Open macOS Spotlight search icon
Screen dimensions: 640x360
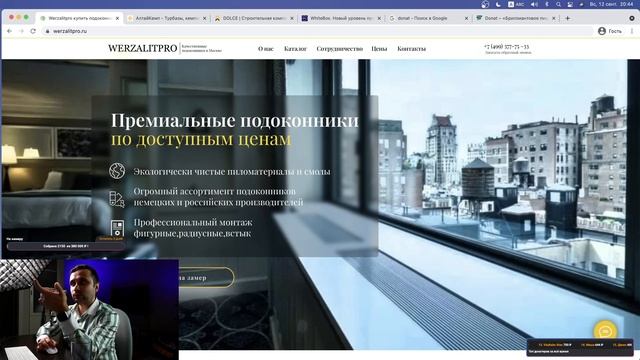pyautogui.click(x=558, y=4)
